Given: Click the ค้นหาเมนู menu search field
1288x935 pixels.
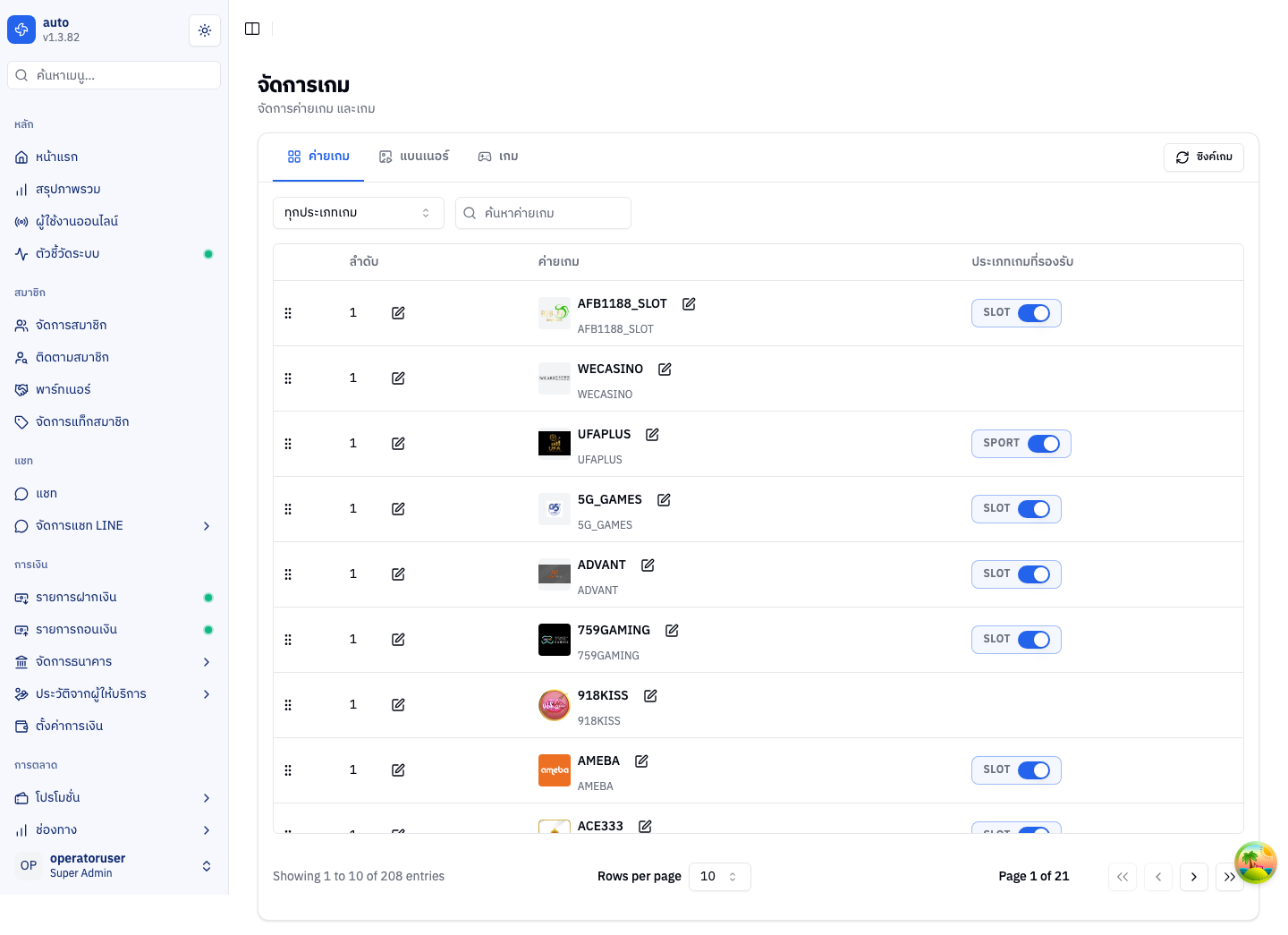Looking at the screenshot, I should point(114,75).
